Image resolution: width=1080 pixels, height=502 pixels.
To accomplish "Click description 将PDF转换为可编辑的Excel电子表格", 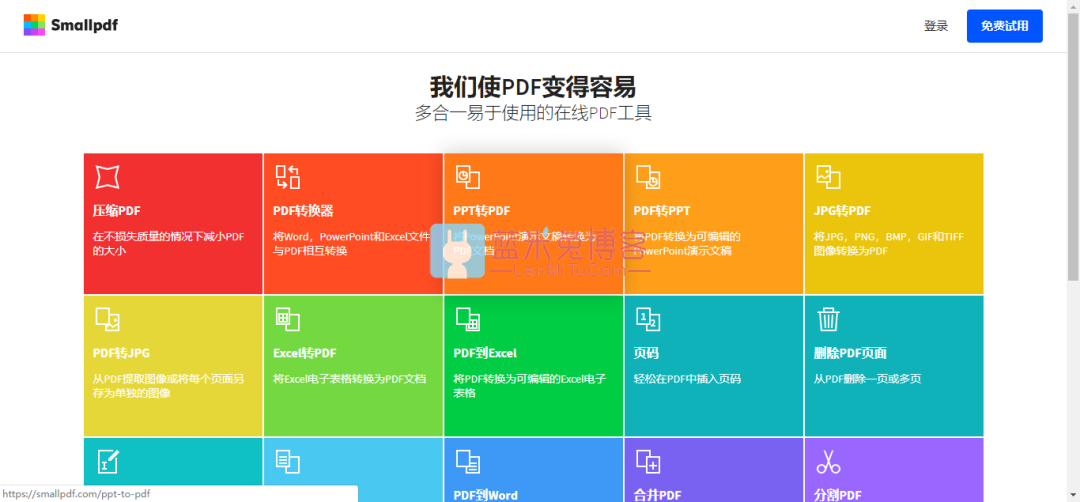I will pos(530,386).
